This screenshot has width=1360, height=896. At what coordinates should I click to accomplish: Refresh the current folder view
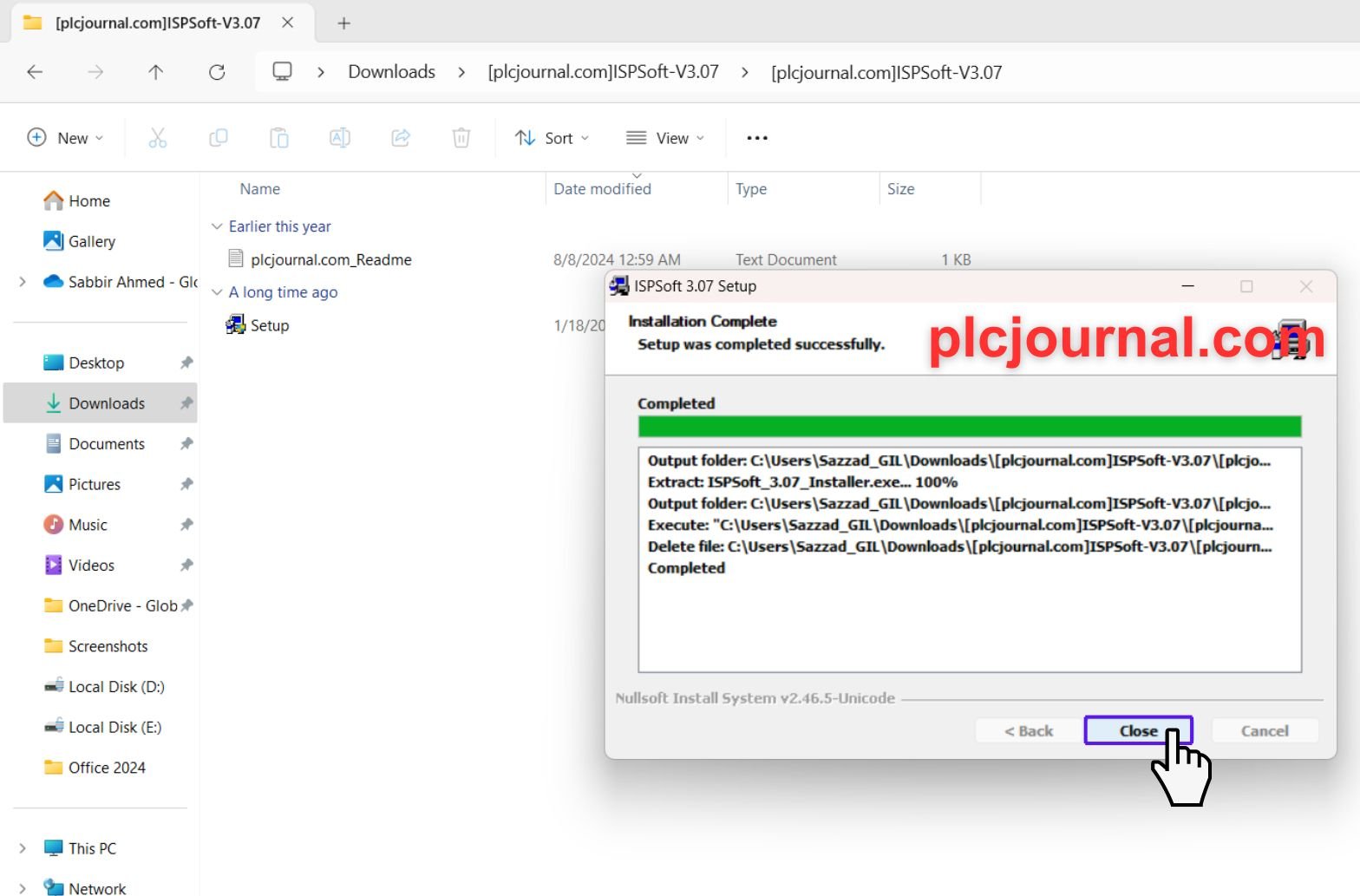click(217, 72)
